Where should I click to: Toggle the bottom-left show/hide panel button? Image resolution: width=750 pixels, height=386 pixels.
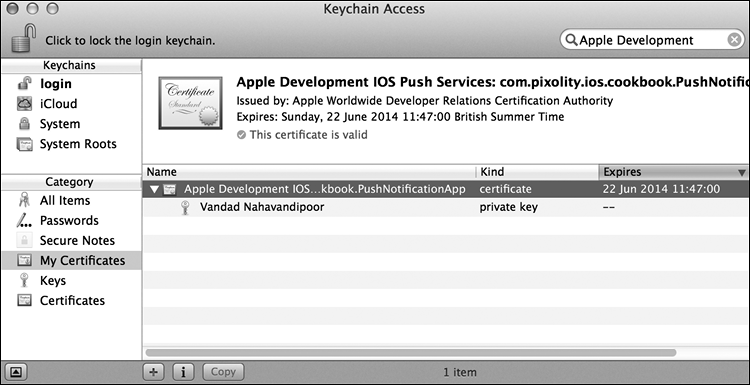pyautogui.click(x=15, y=372)
